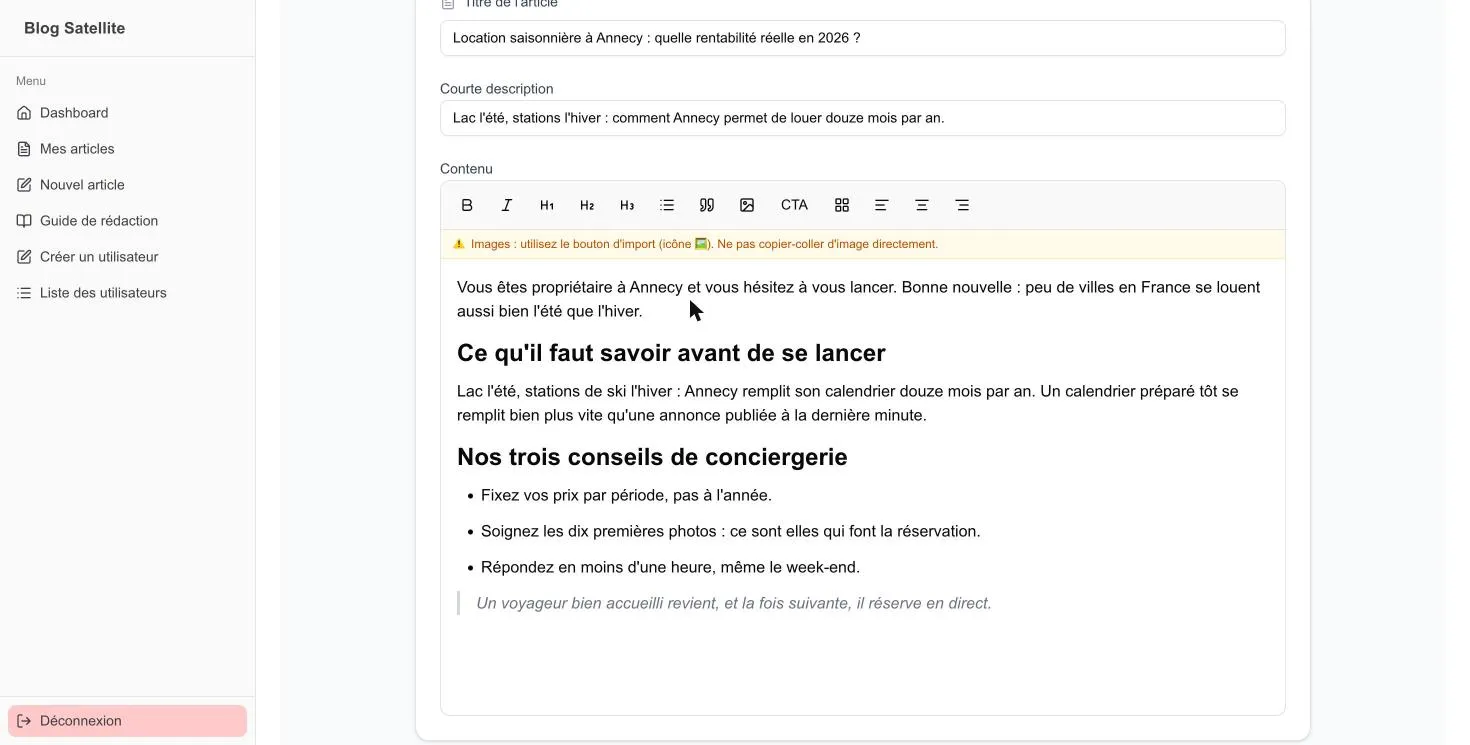The height and width of the screenshot is (745, 1470).
Task: Align text to the left
Action: point(882,205)
